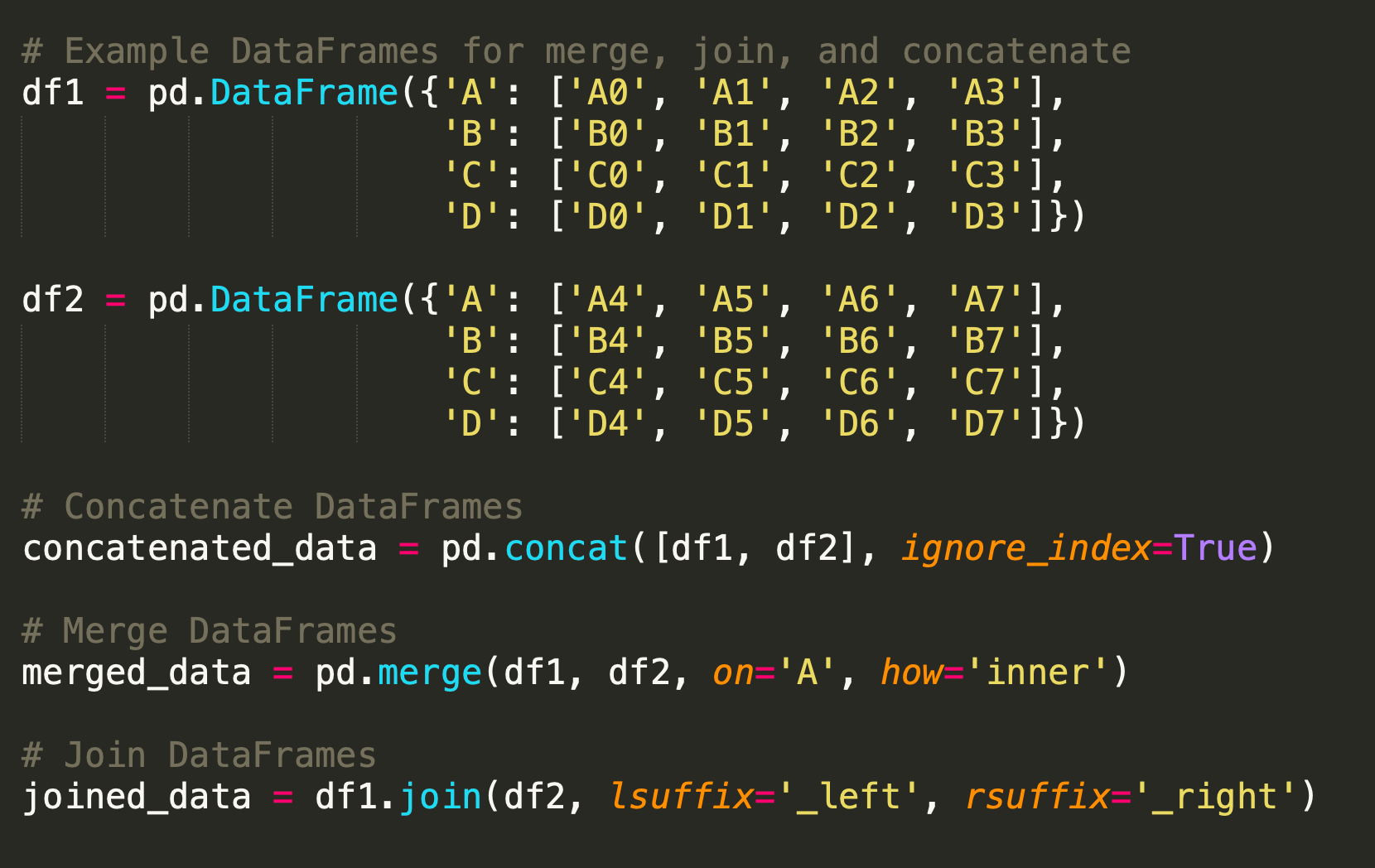
Task: Click the concatenated_data variable name
Action: (x=199, y=548)
